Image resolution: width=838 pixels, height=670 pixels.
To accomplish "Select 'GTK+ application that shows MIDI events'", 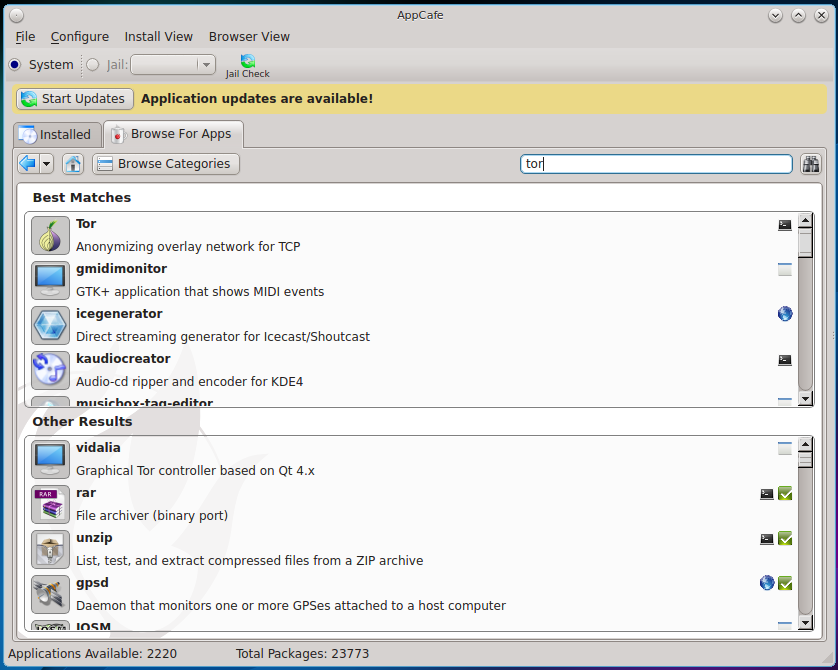I will click(x=200, y=291).
